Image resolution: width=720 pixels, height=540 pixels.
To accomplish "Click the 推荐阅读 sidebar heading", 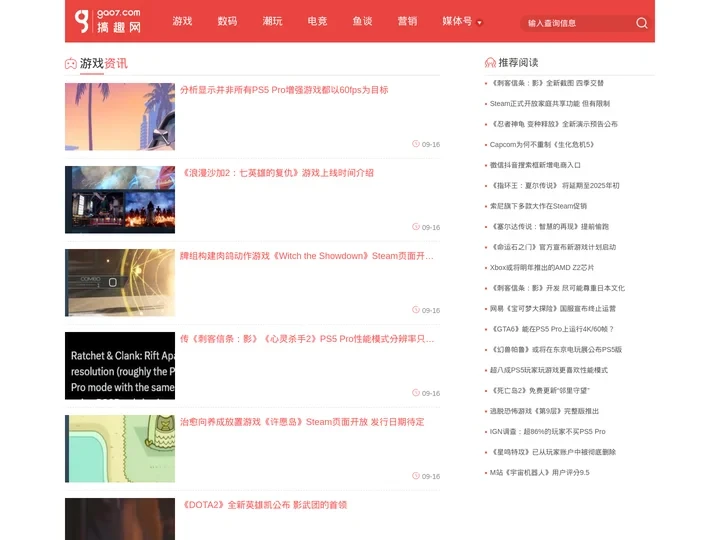I will [x=518, y=62].
